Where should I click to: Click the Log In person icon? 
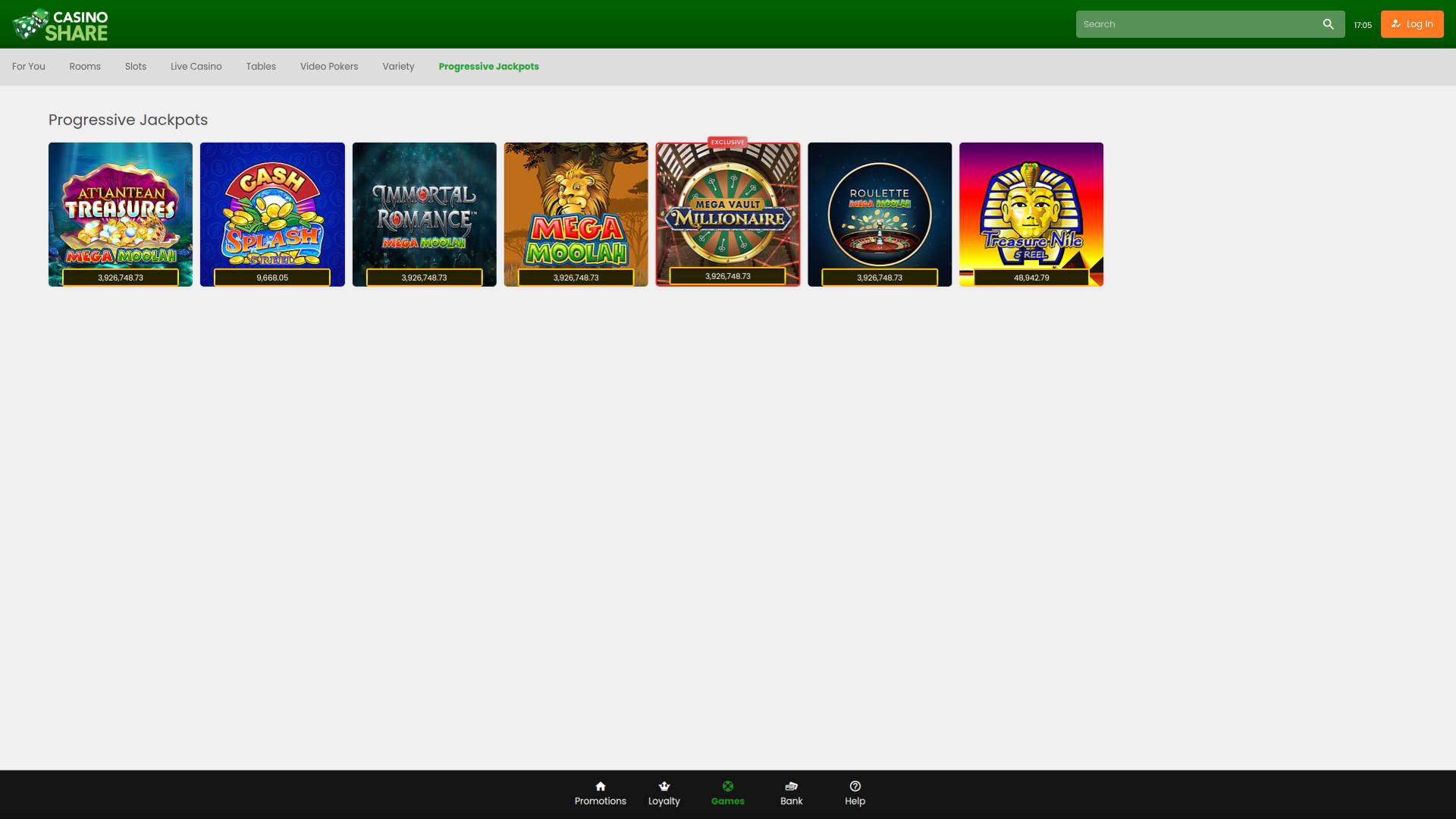coord(1395,24)
